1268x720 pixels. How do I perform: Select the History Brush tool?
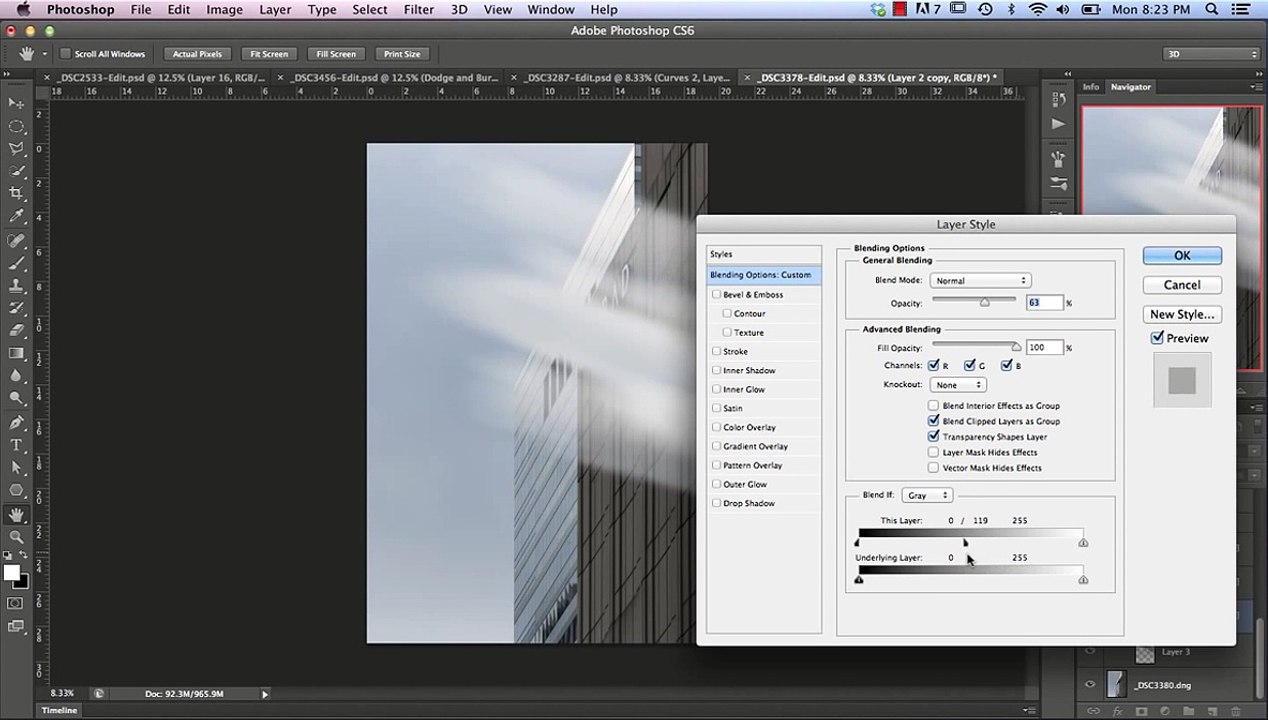17,308
